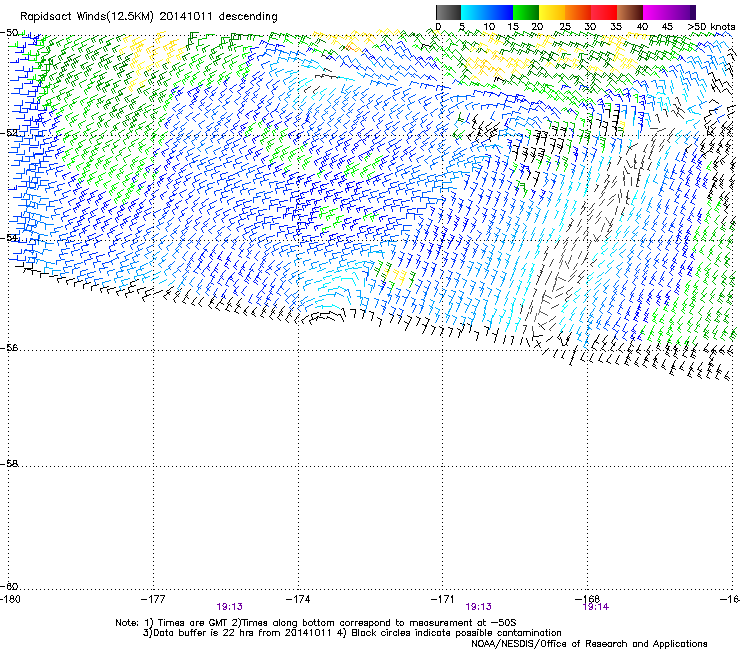Click 'Data buffer is 22 hrs' note
740x650 pixels.
206,633
